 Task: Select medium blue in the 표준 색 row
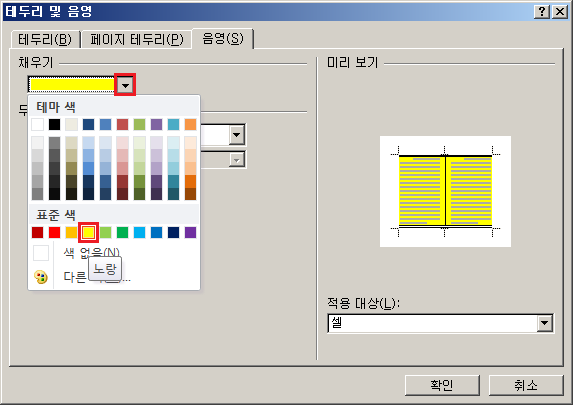tap(156, 232)
